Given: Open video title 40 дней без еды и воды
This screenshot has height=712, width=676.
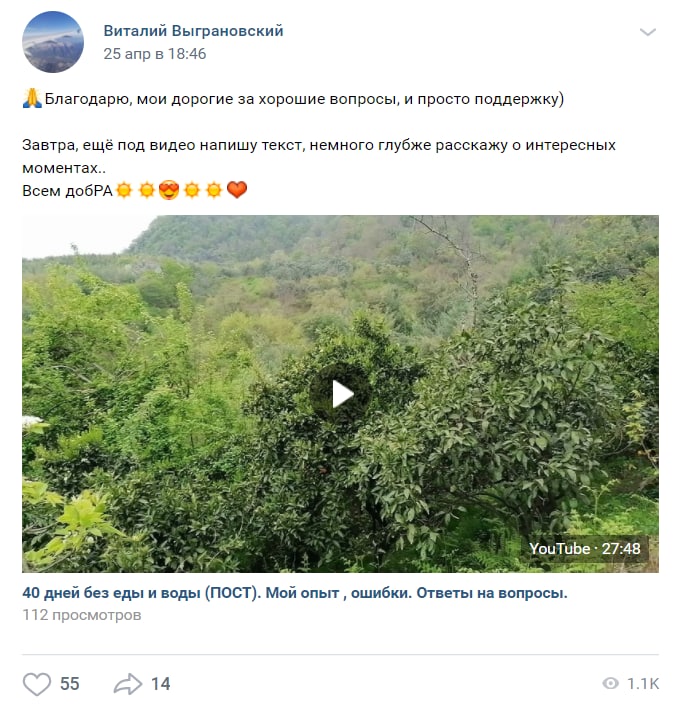Looking at the screenshot, I should (x=295, y=593).
